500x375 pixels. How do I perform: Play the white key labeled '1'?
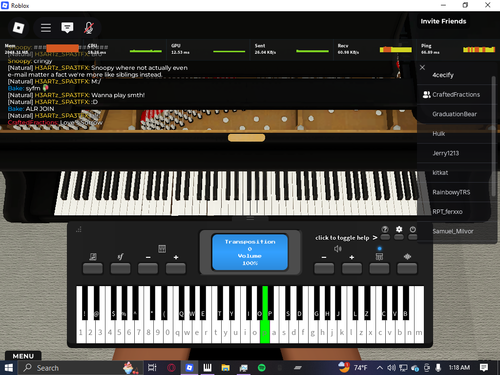coord(81,332)
